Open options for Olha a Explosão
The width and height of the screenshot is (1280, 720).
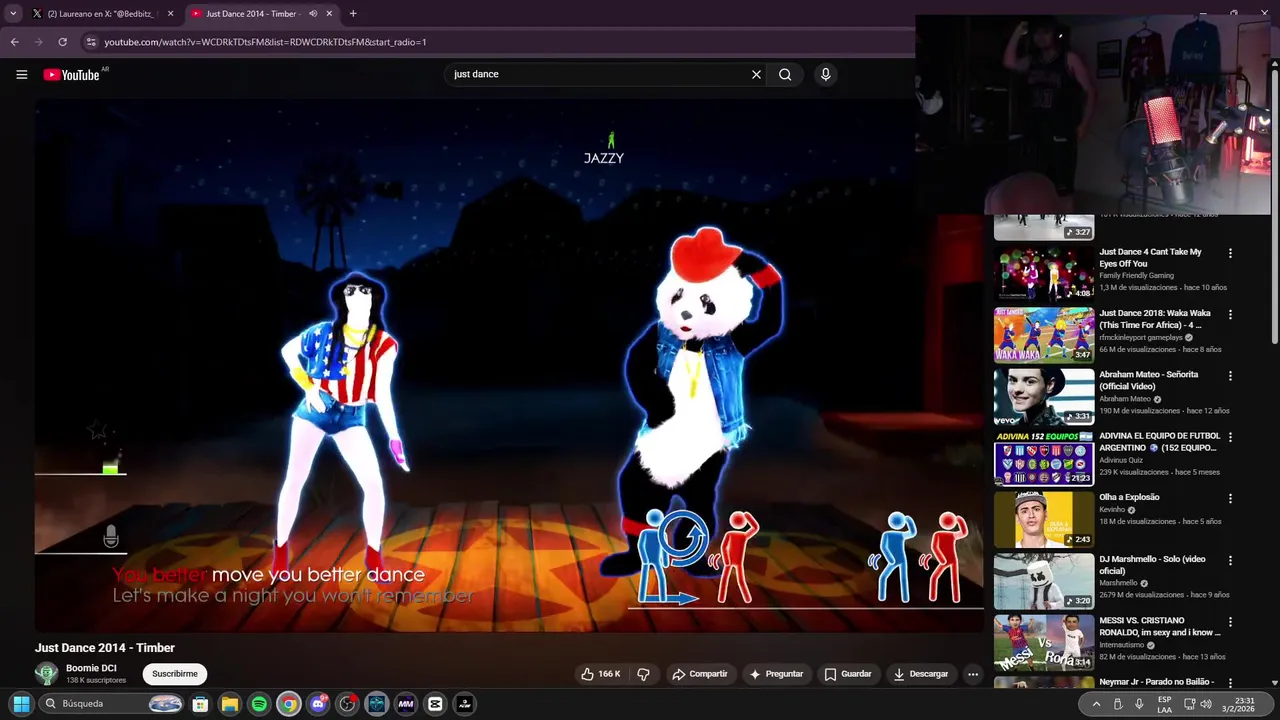(x=1230, y=498)
